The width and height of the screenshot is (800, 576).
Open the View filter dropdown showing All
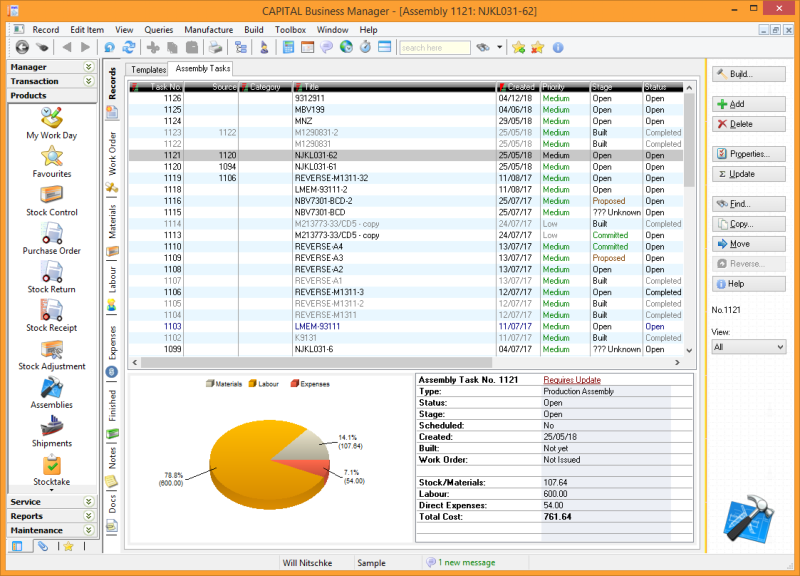[x=748, y=347]
